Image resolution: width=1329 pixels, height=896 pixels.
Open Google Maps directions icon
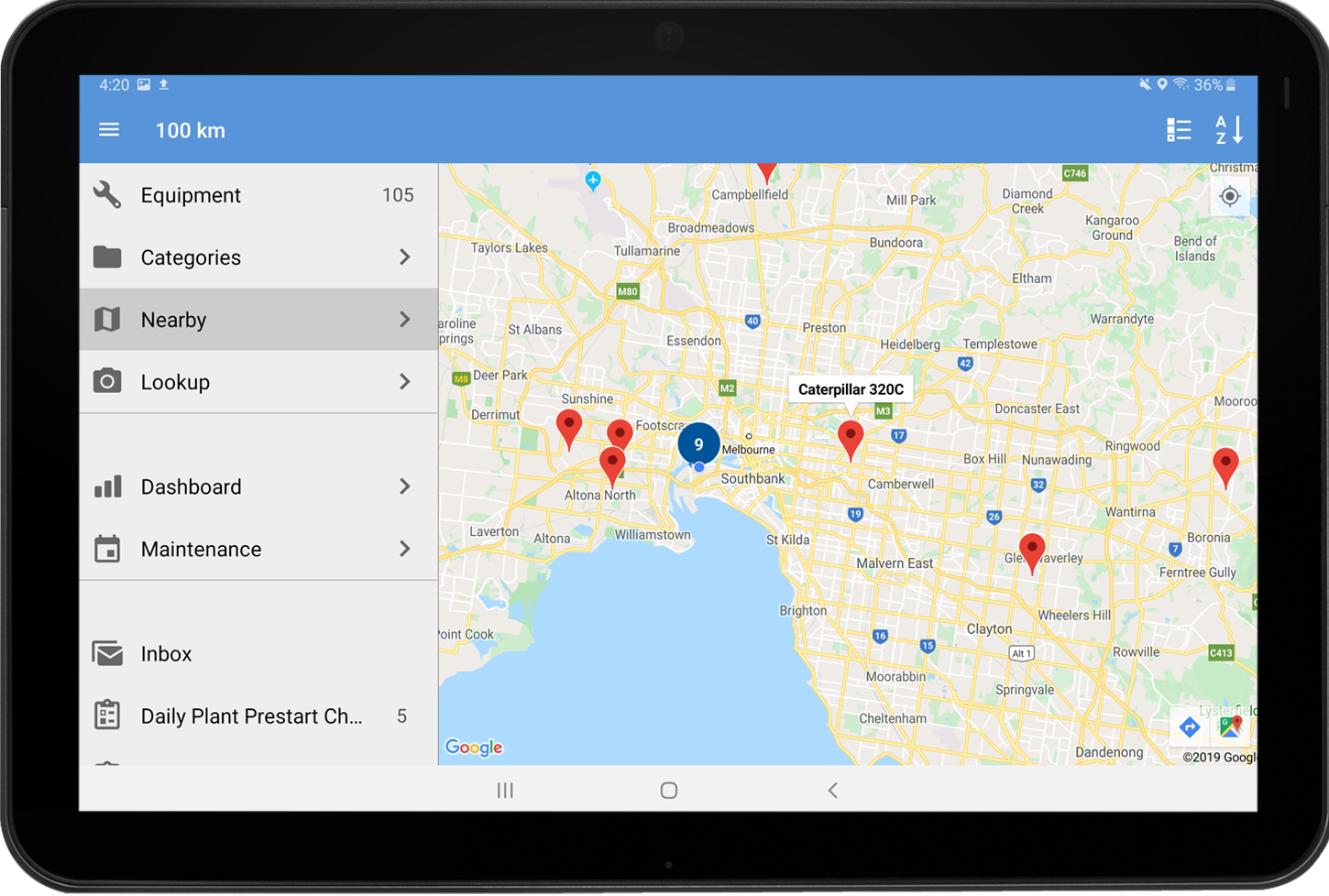(1190, 727)
